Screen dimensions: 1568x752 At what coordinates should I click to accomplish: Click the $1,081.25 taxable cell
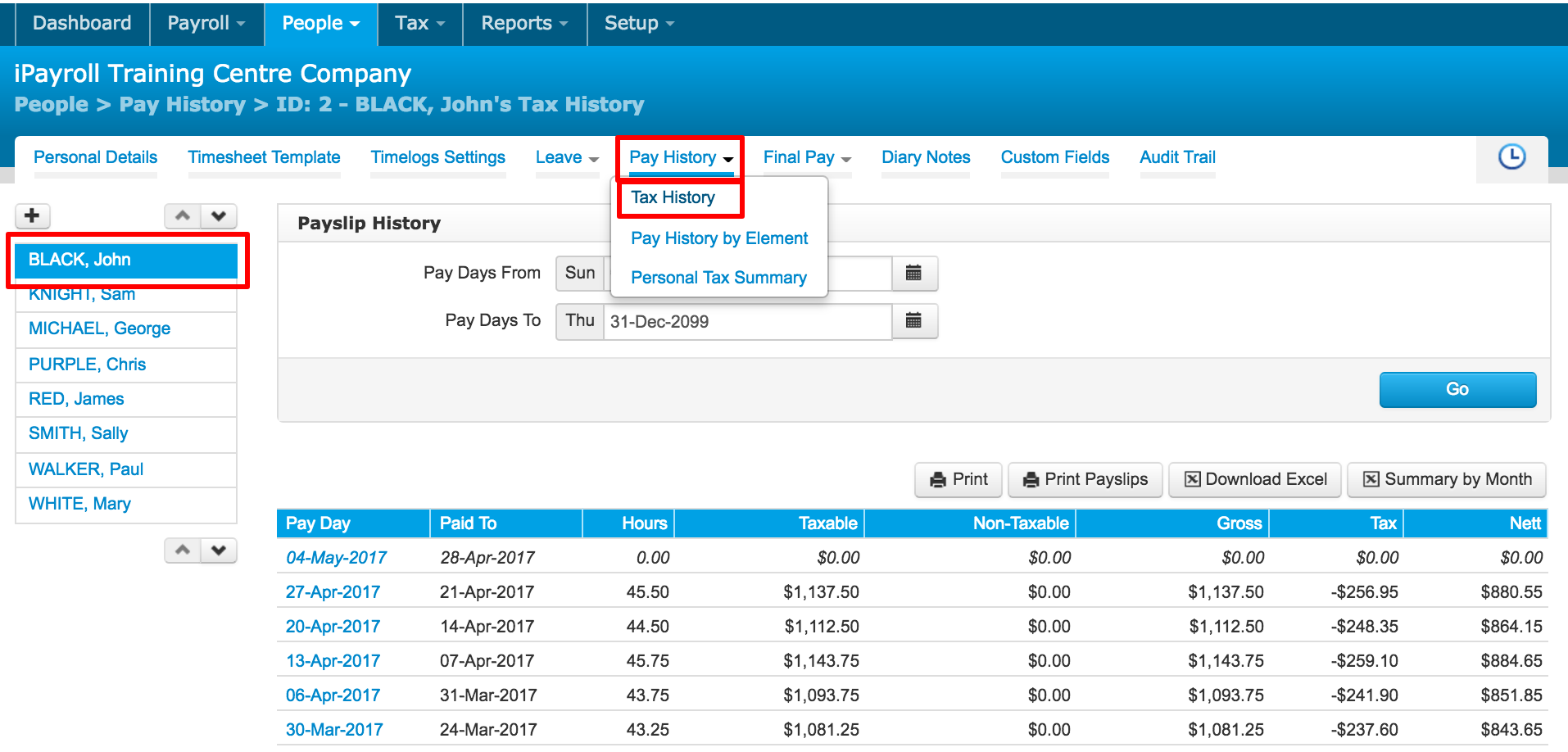click(821, 730)
